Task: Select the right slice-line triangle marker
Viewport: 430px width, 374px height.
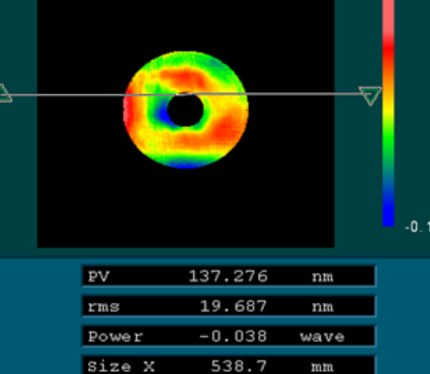Action: (370, 96)
